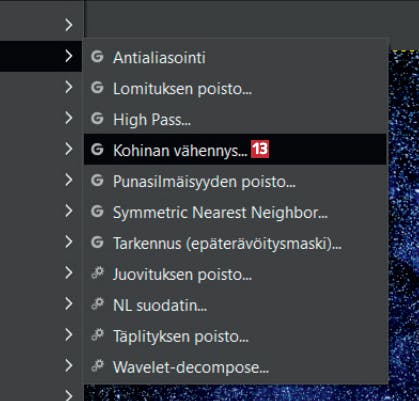Click the gears icon beside Täplityksen poisto
The width and height of the screenshot is (419, 401).
(98, 336)
